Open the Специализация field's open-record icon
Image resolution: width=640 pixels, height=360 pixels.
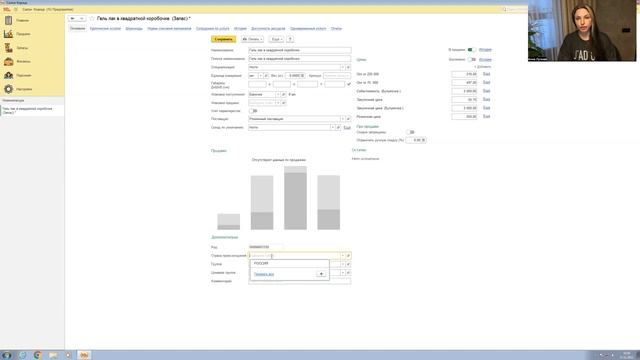[x=348, y=67]
